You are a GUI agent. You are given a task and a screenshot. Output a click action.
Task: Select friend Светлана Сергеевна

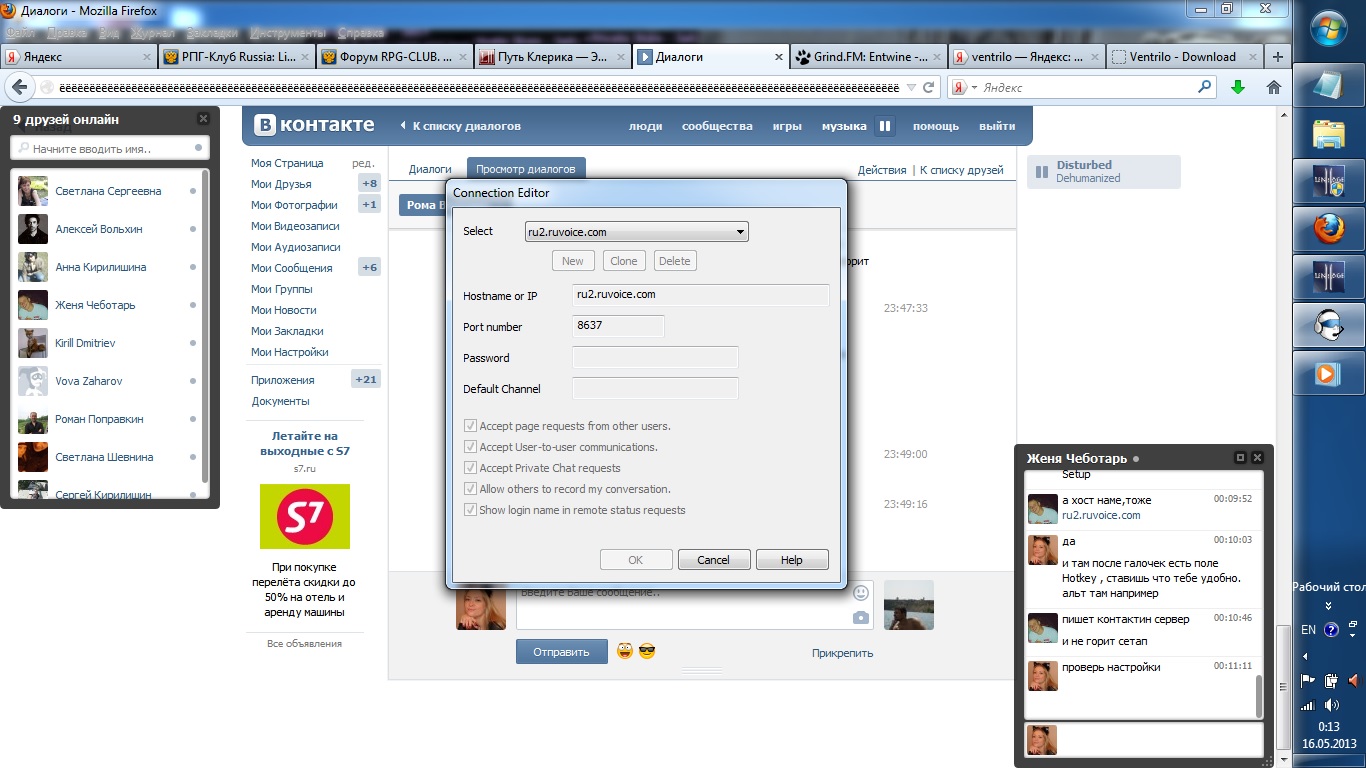point(108,191)
